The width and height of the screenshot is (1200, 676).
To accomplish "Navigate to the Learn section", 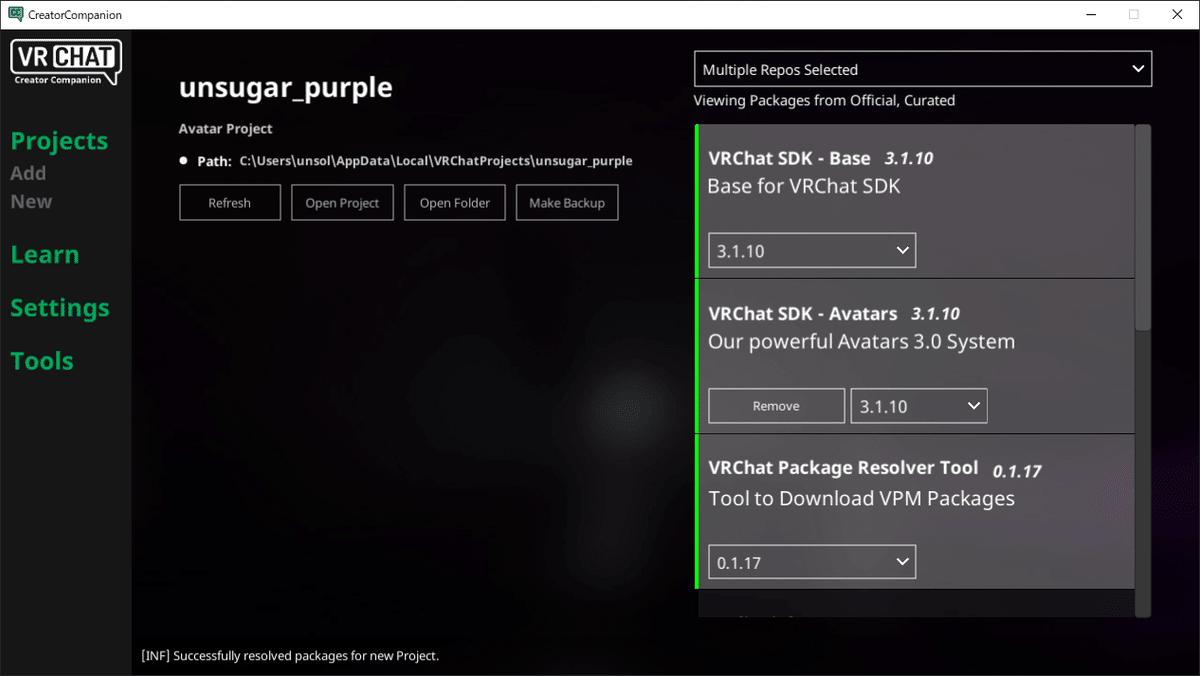I will coord(44,255).
